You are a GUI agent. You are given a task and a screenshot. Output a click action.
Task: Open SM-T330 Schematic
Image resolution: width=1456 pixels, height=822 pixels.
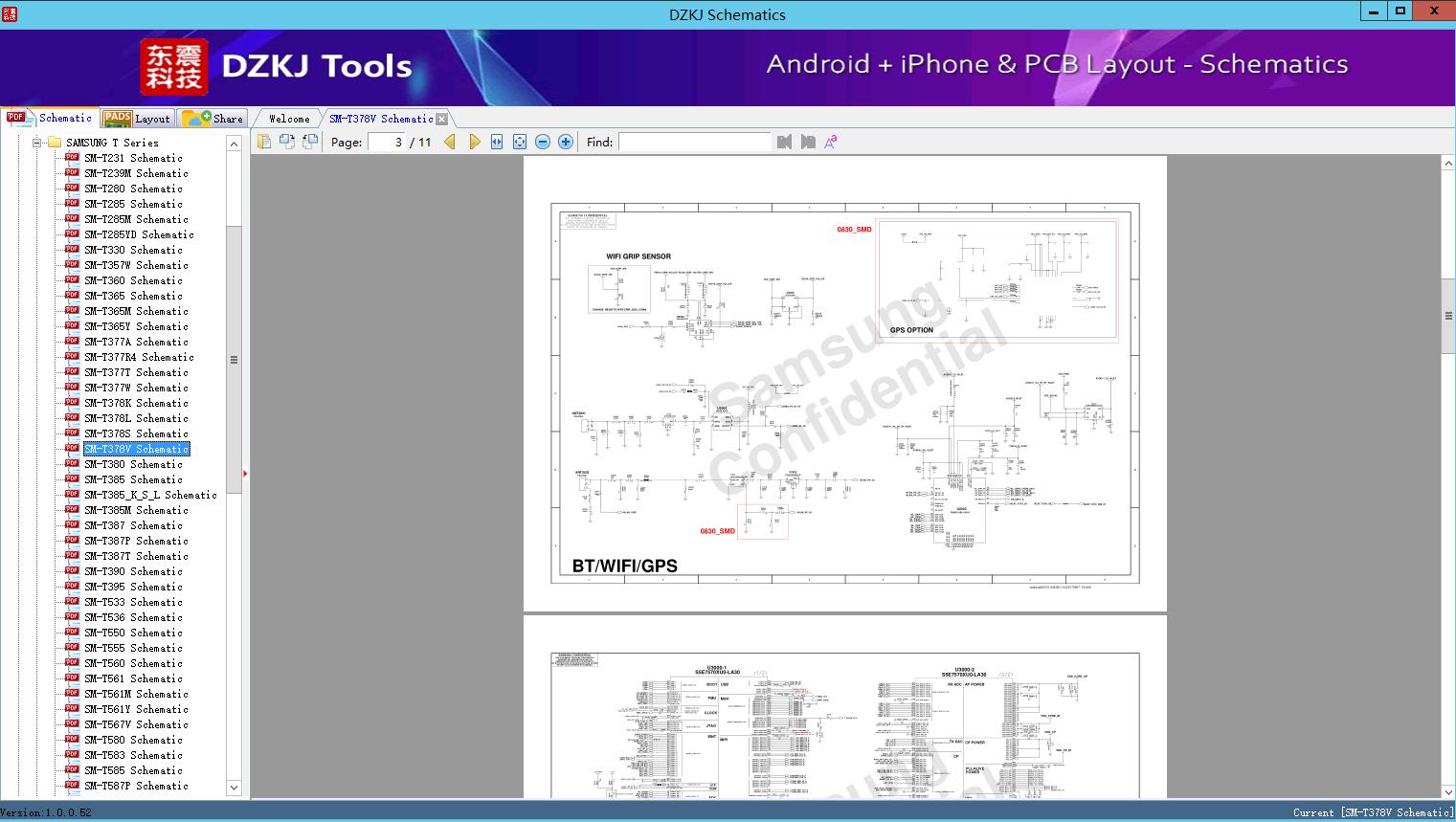(133, 250)
